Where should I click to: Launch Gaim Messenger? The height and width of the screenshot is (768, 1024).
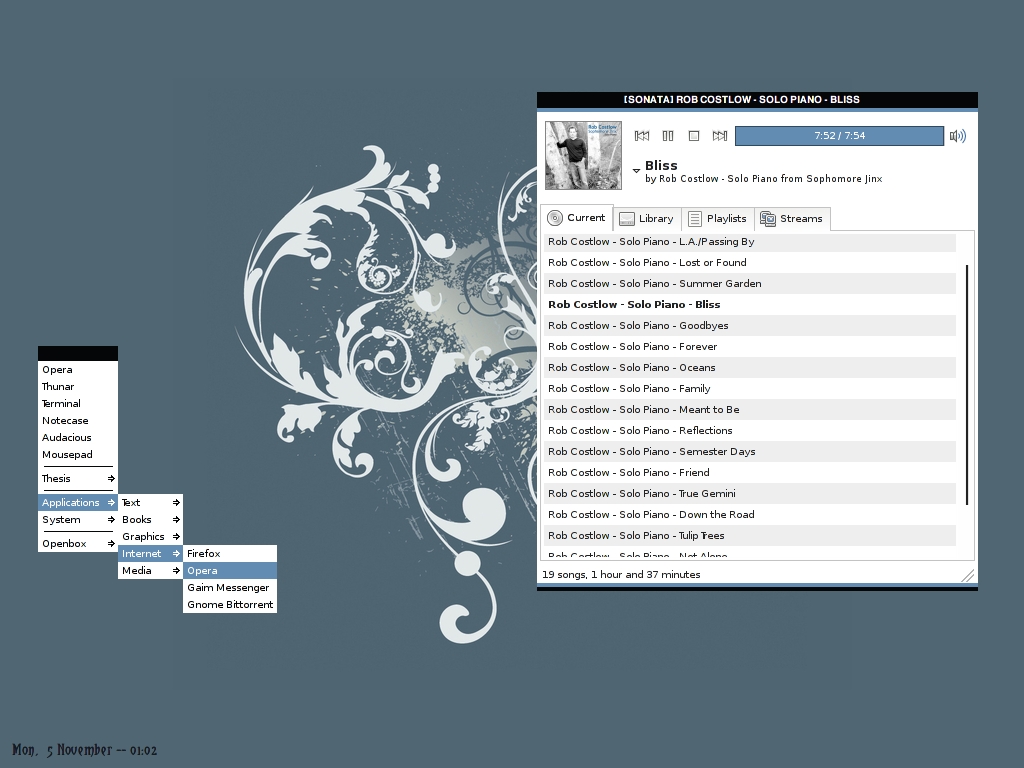[230, 588]
